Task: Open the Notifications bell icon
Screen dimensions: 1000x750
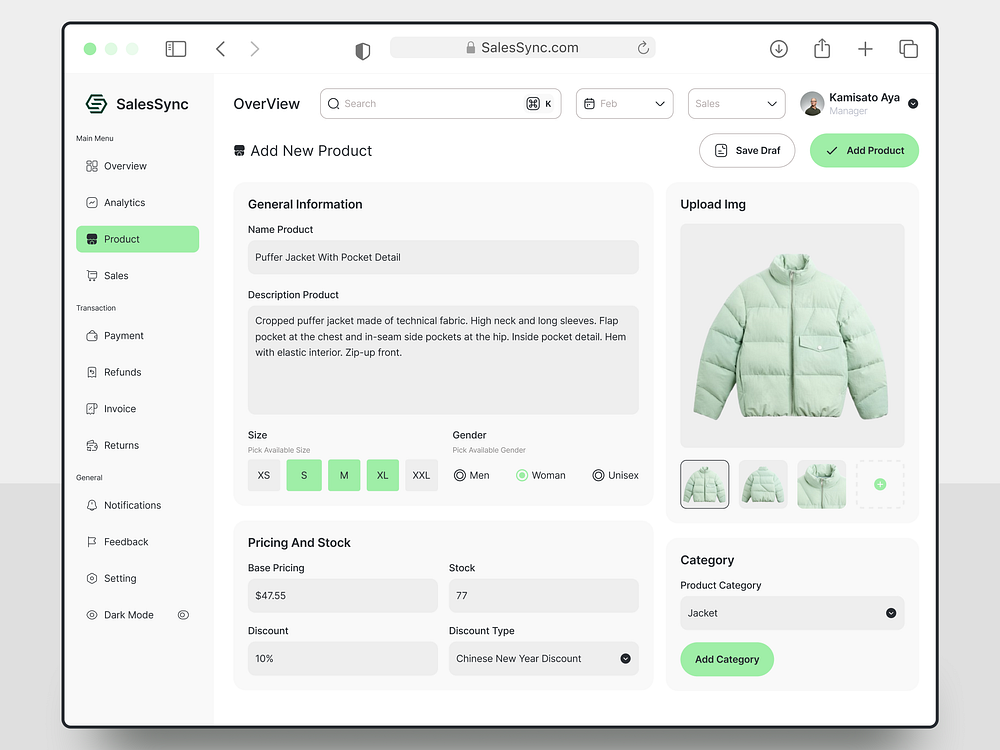Action: tap(90, 505)
